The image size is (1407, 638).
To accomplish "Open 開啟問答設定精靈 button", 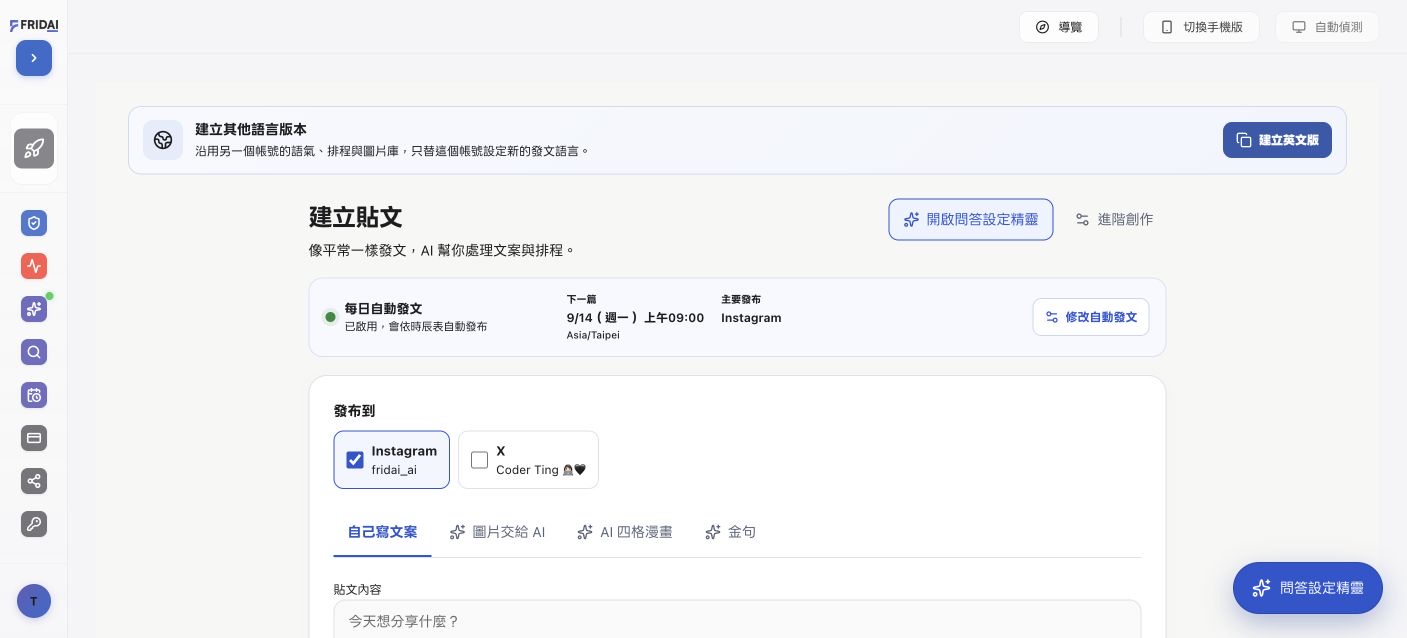I will 971,219.
